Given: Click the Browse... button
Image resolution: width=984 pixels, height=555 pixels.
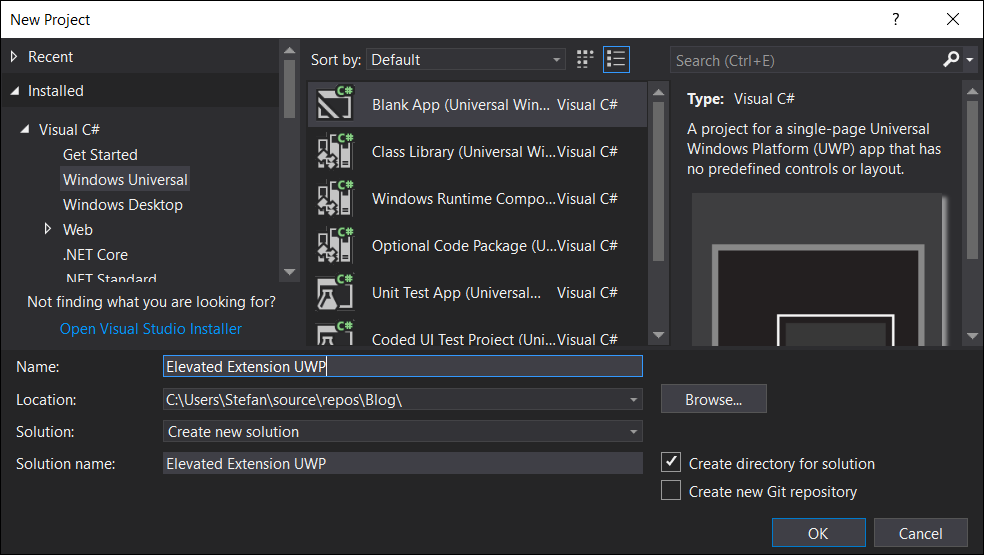Looking at the screenshot, I should tap(714, 399).
